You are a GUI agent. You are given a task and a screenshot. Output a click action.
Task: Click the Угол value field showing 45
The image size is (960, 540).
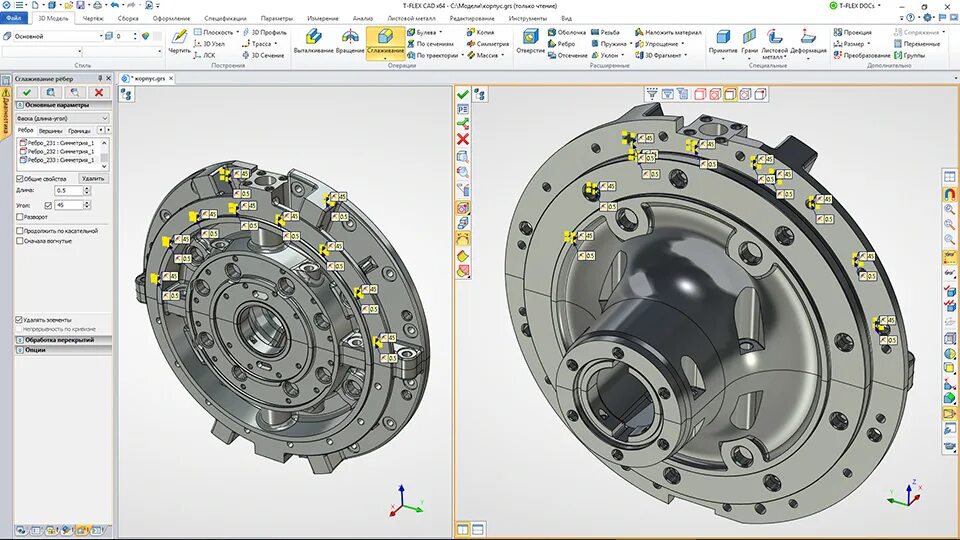coord(69,205)
